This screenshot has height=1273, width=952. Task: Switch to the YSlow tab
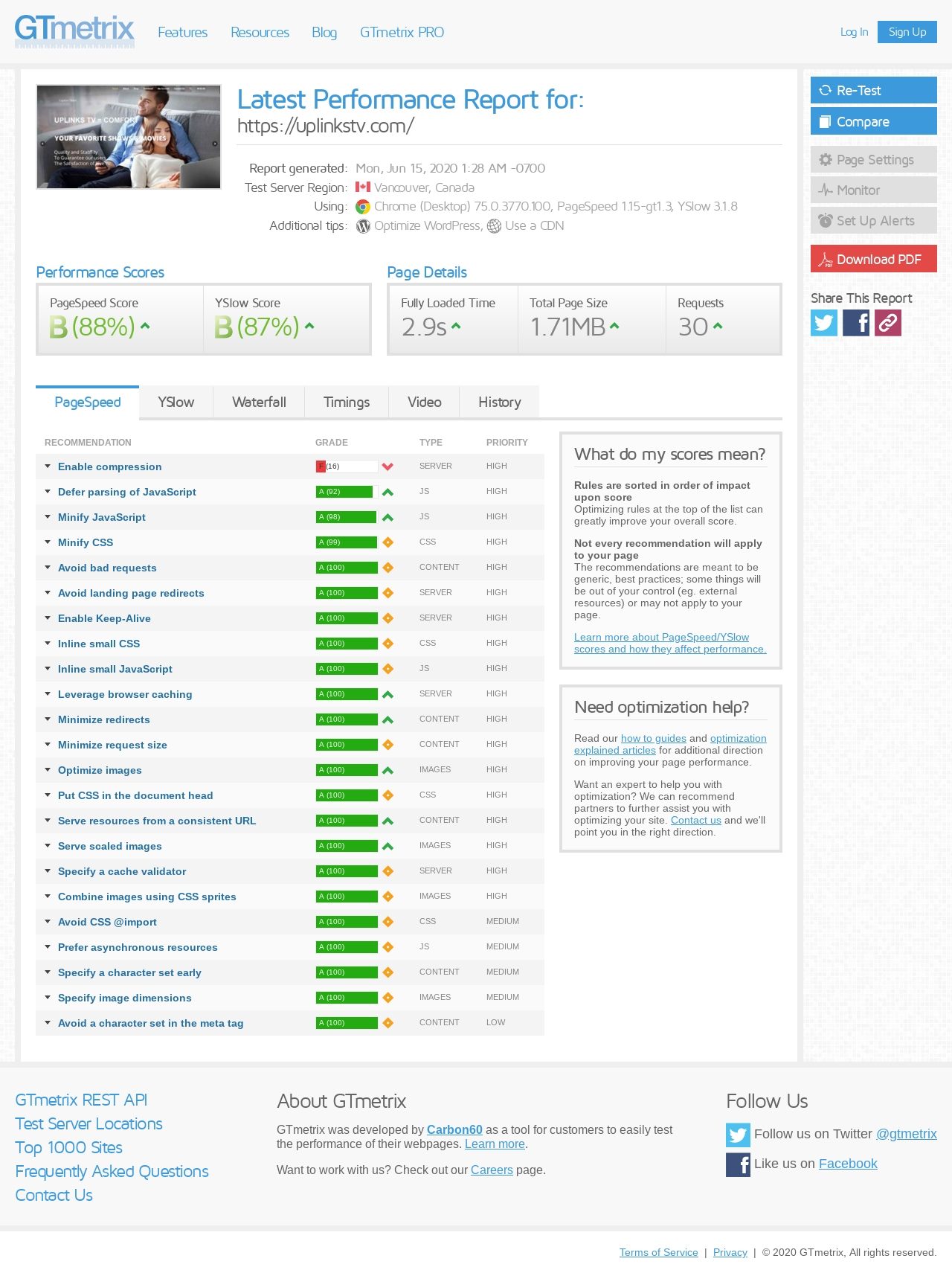coord(176,403)
